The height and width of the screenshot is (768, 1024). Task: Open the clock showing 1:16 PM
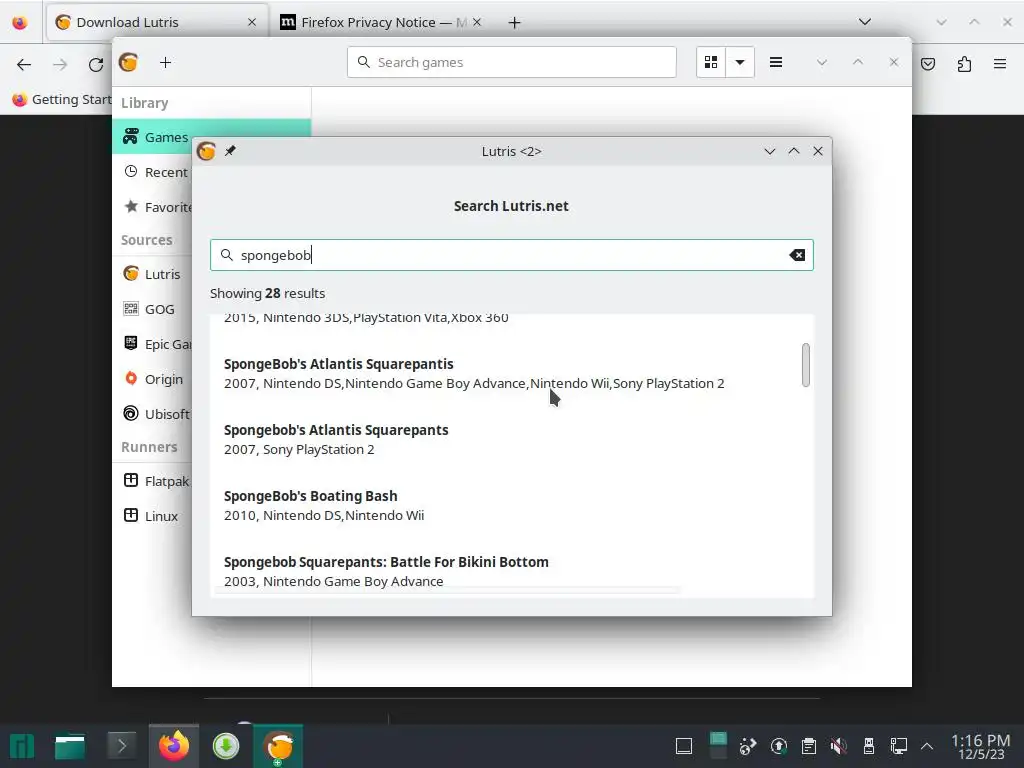[980, 746]
